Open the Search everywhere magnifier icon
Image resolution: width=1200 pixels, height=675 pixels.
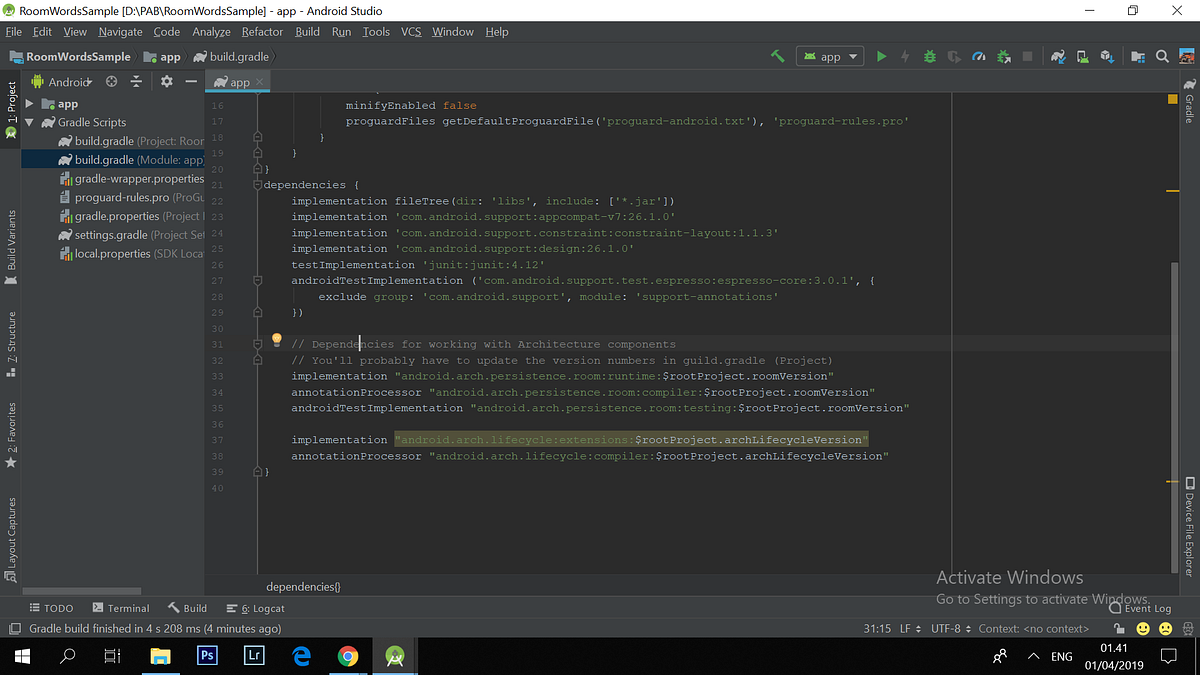1162,56
